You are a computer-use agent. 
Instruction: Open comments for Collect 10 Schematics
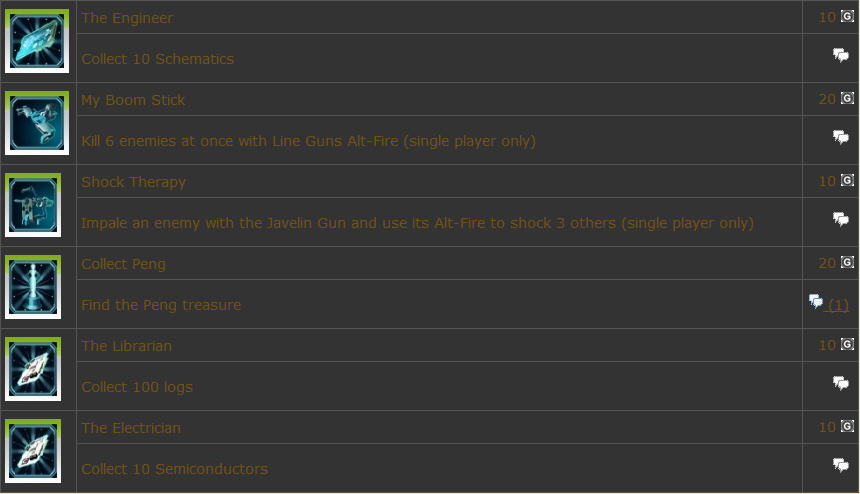coord(840,55)
